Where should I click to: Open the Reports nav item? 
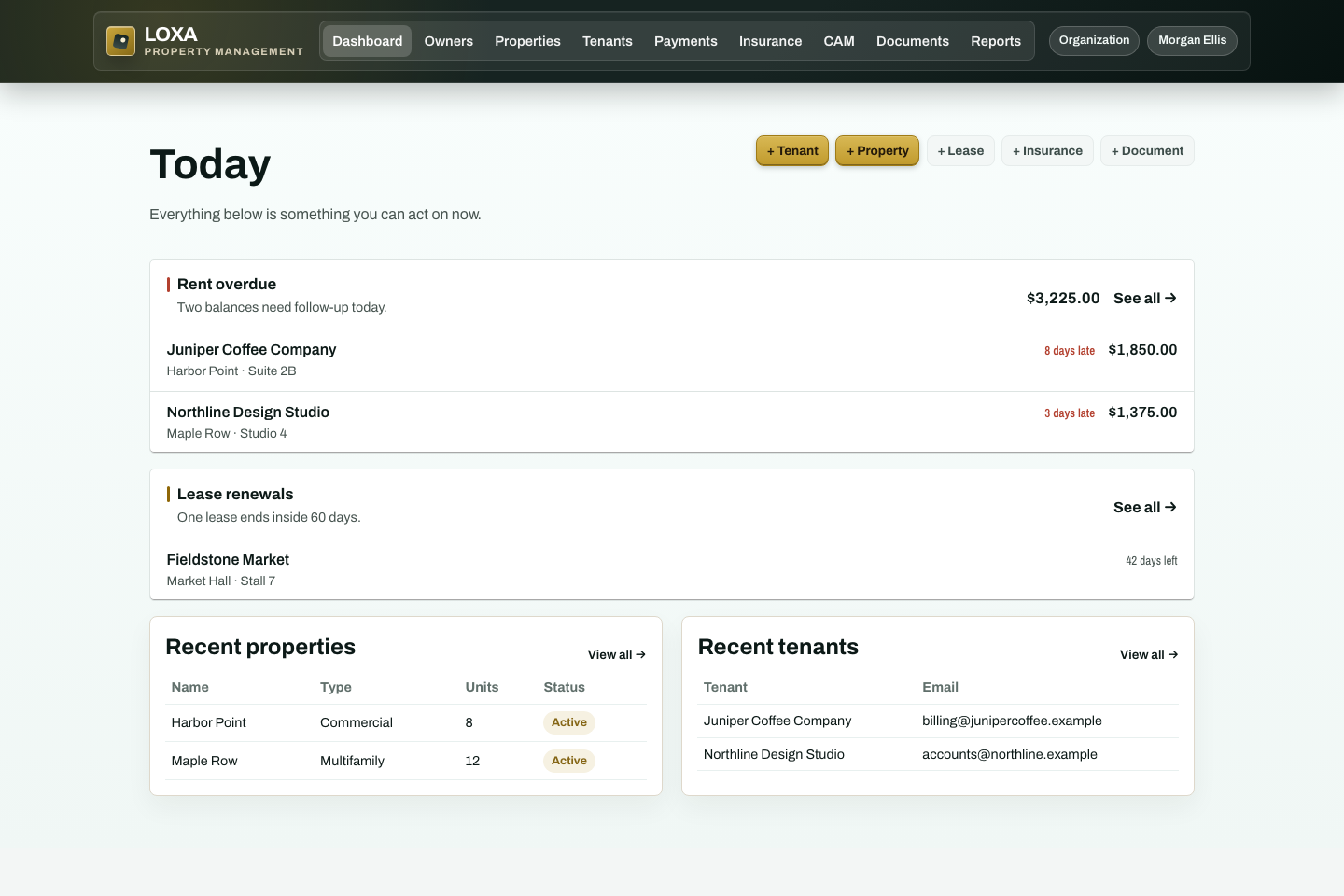(996, 41)
